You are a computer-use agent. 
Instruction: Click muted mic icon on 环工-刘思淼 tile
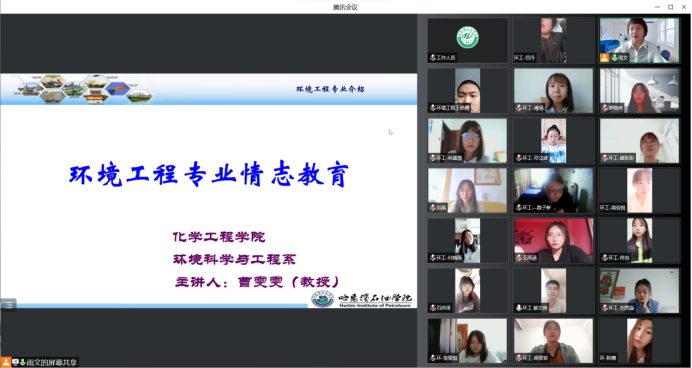pos(605,308)
